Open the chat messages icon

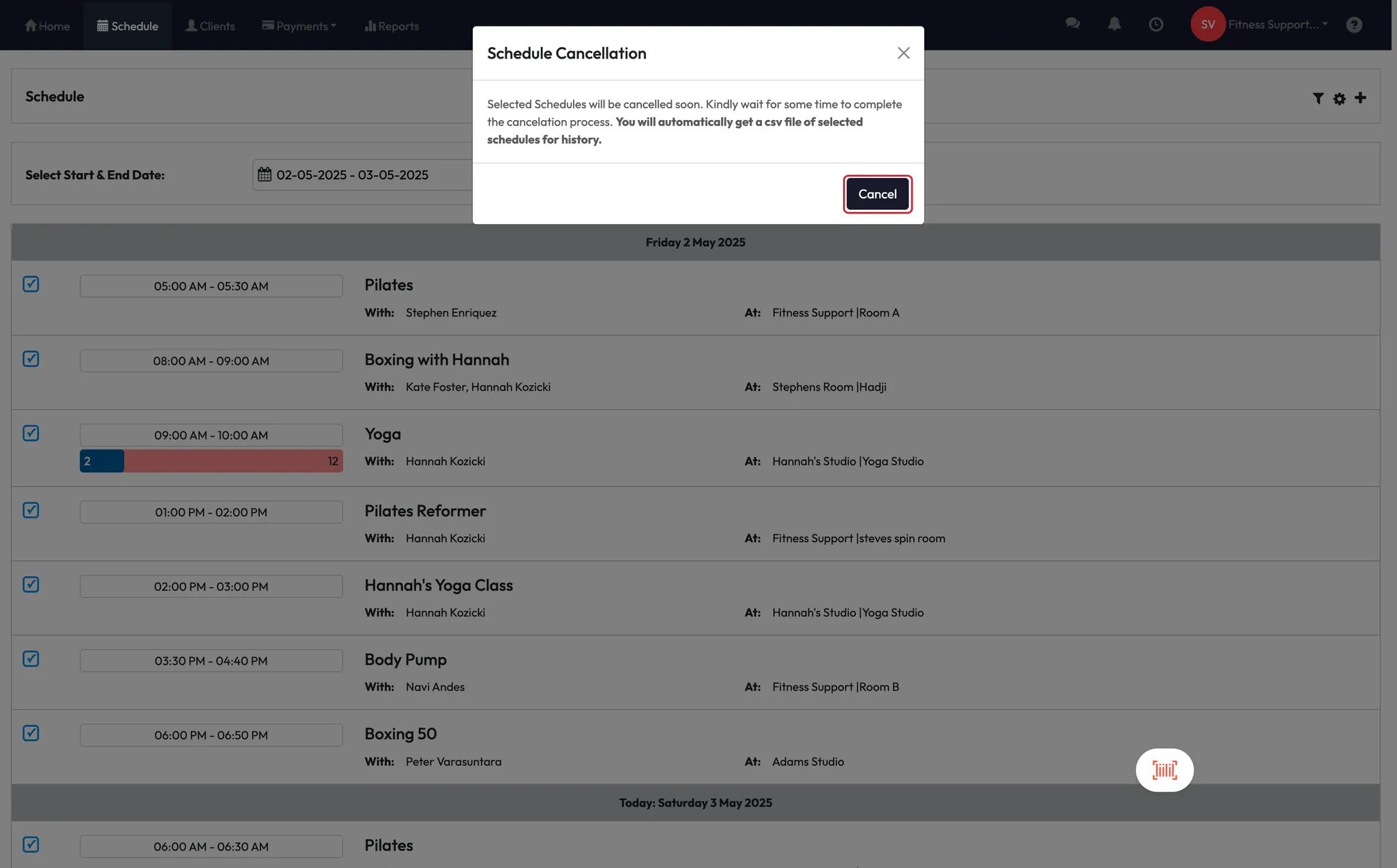point(1072,24)
